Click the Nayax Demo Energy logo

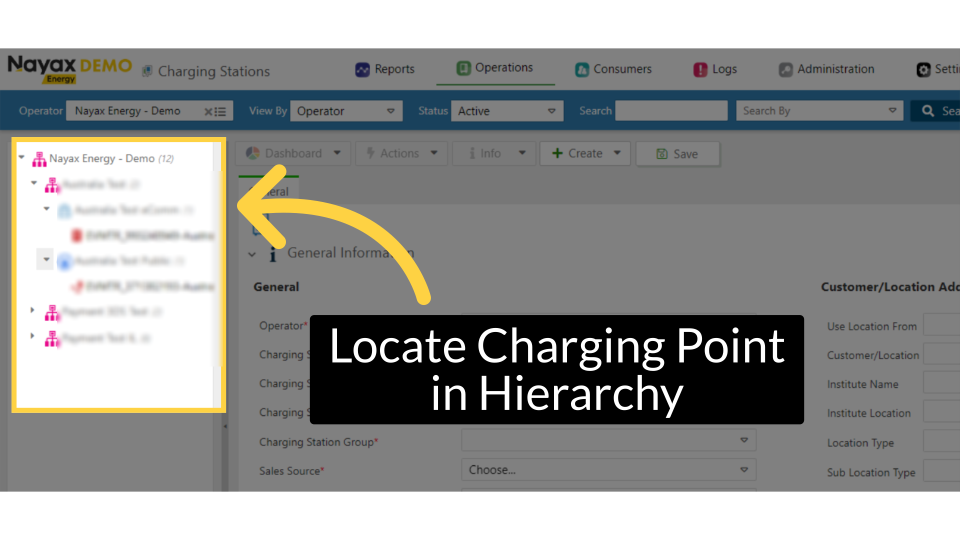pyautogui.click(x=69, y=69)
